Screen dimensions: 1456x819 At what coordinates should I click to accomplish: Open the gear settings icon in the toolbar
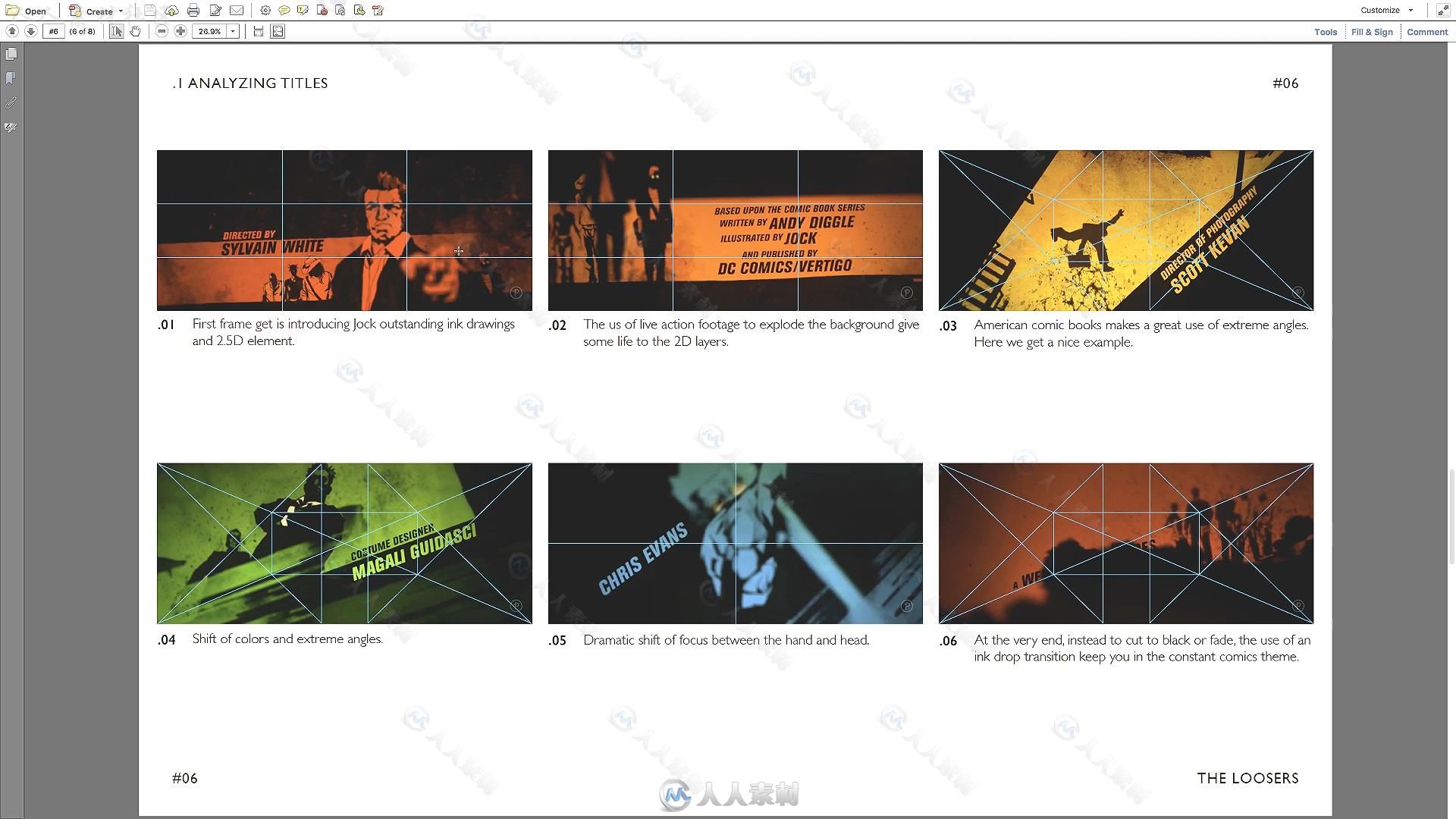pyautogui.click(x=265, y=11)
